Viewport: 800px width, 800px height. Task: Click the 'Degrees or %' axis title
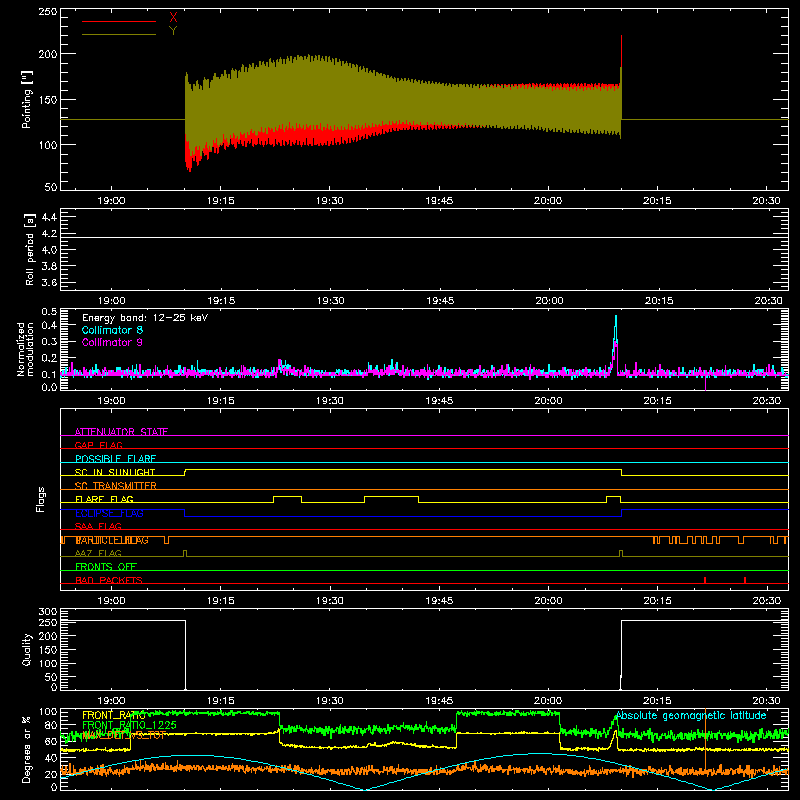click(x=26, y=749)
